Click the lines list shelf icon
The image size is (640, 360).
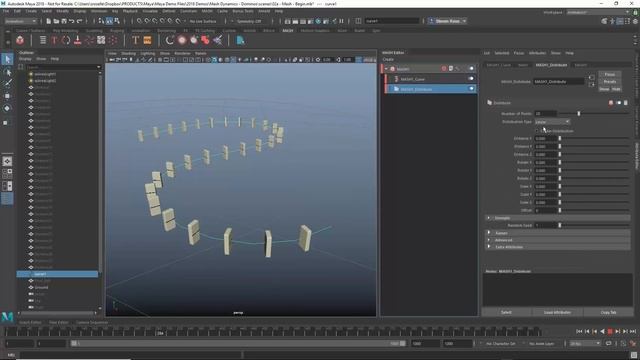coord(42,40)
